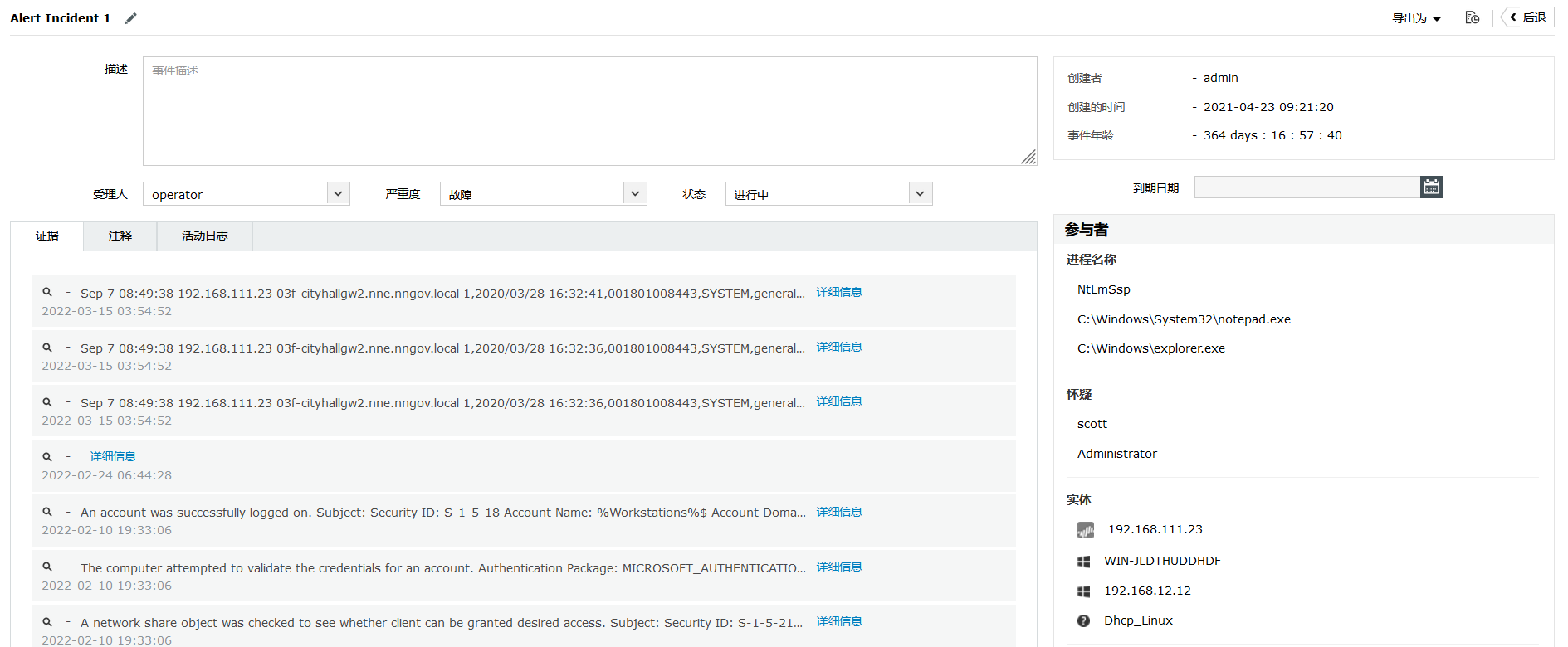Screen dimensions: 1568x647
Task: Click the 2022-02-24 06:44:28 timestamp
Action: pyautogui.click(x=107, y=475)
